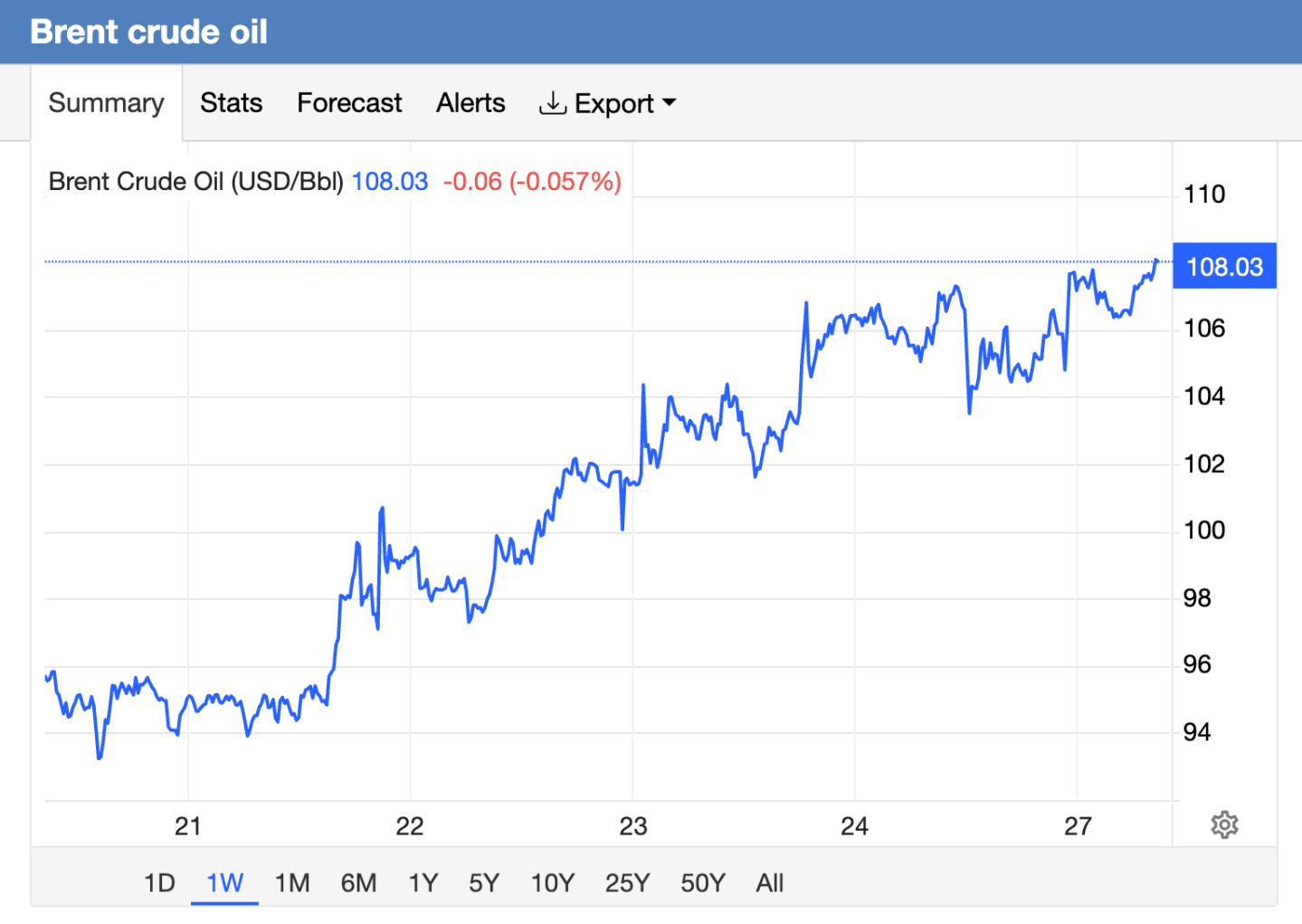Click the latest point on price line
Viewport: 1302px width, 924px height.
tap(1156, 262)
